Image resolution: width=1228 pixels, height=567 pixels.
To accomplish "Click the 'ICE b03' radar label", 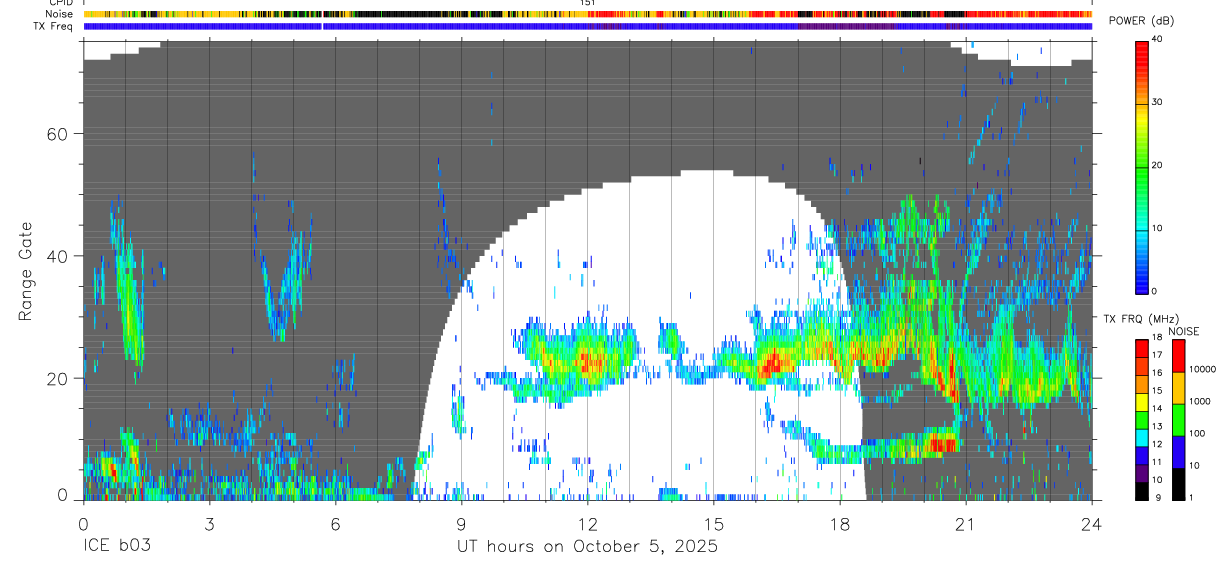I will click(116, 547).
